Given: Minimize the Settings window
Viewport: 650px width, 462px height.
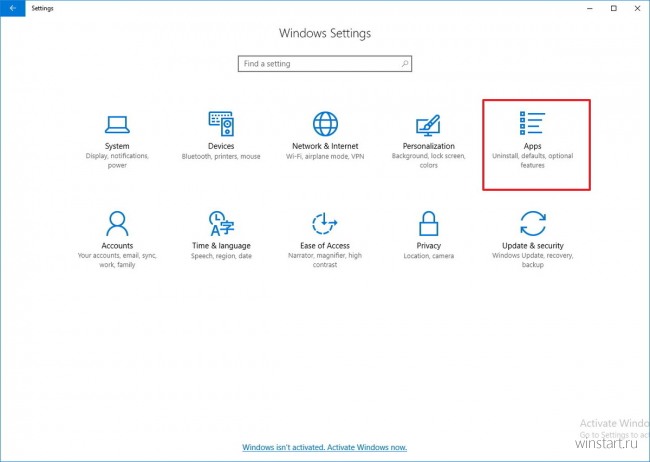Looking at the screenshot, I should (590, 8).
